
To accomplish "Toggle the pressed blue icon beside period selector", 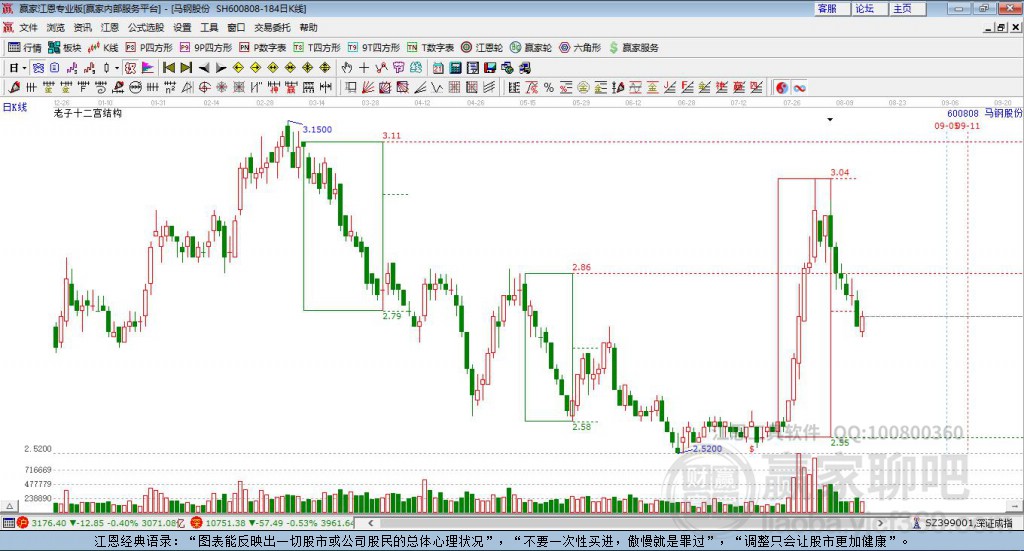I will tap(39, 68).
